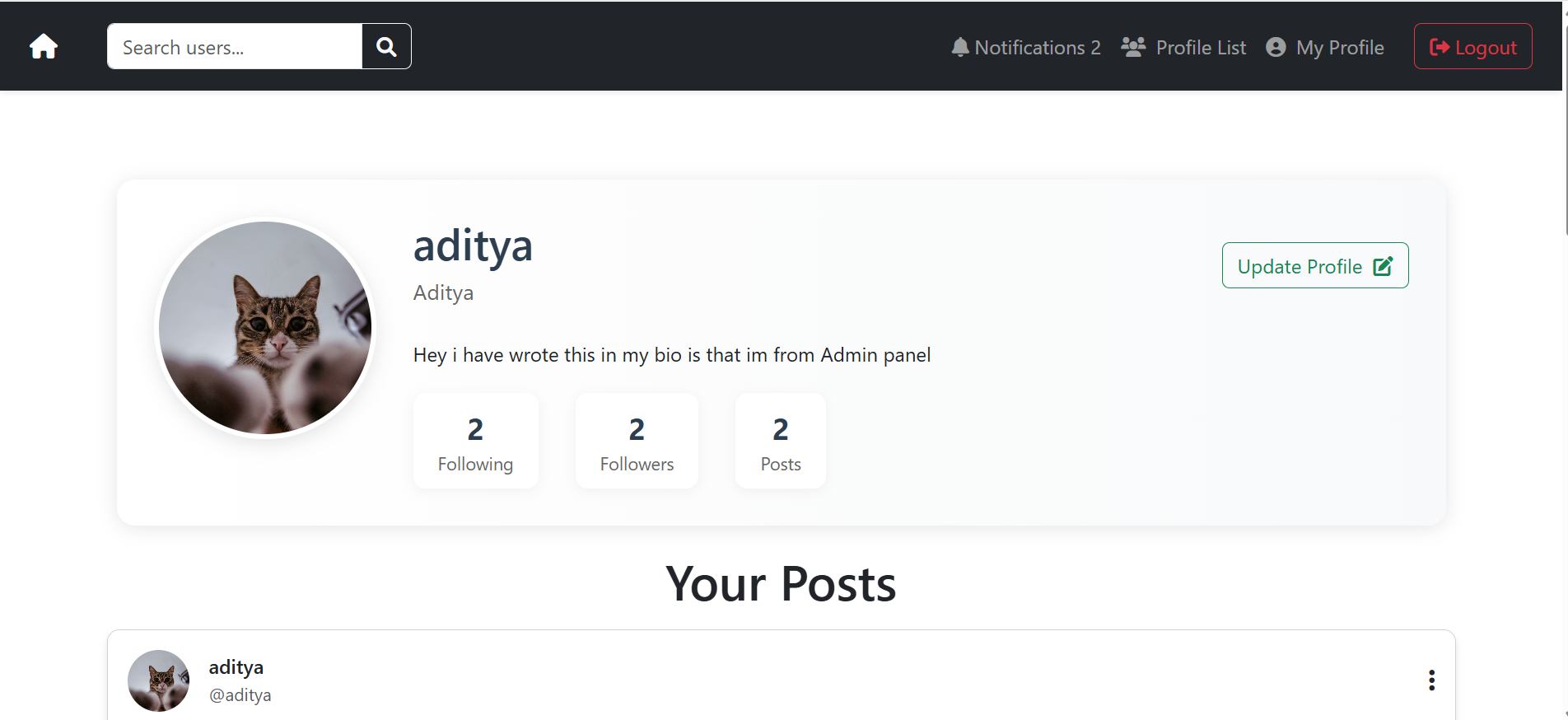Click the edit pencil icon on Update Profile
Screen dimensions: 1568x720
[1384, 266]
